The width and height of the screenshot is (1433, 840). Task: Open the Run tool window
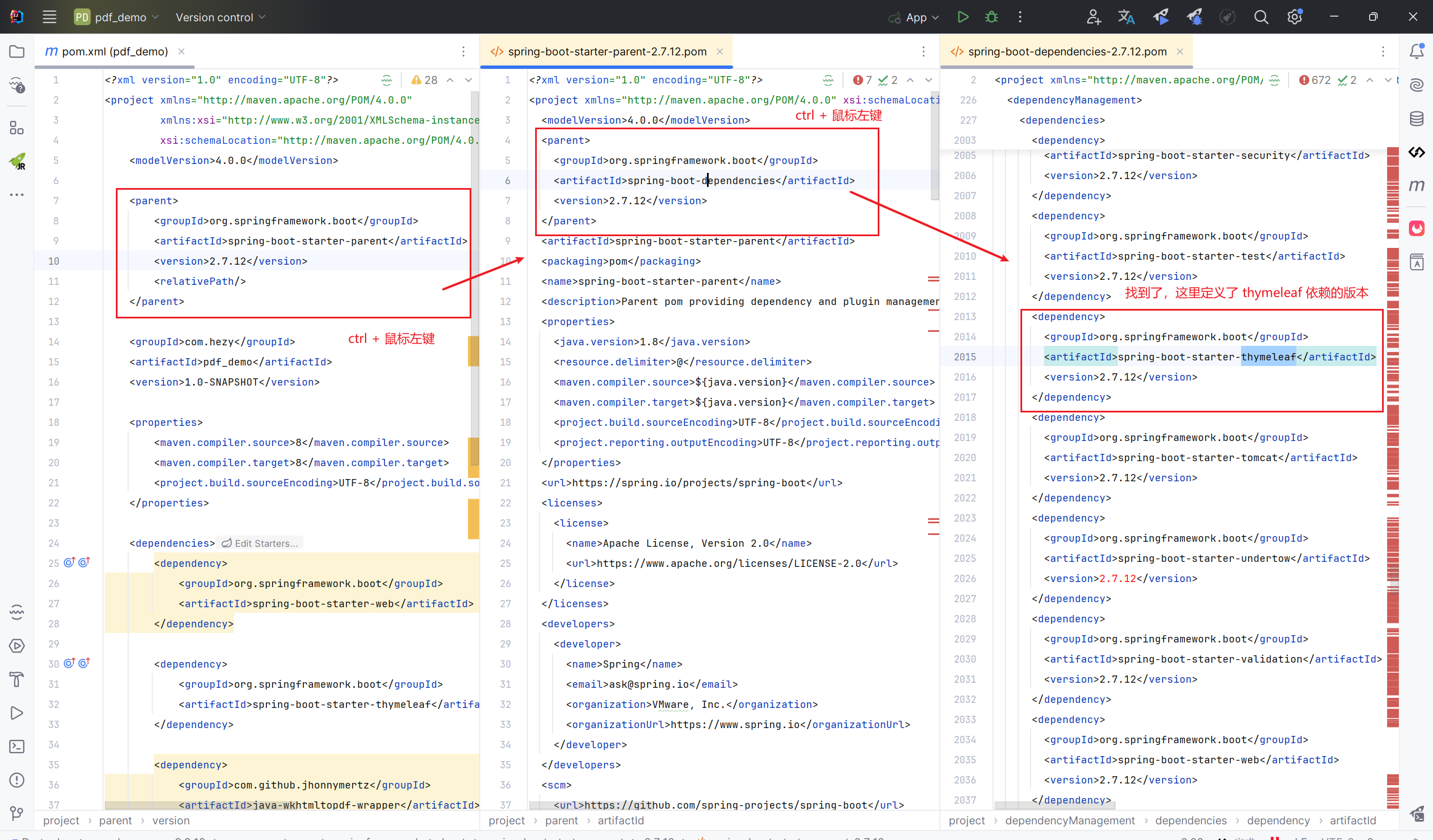point(17,713)
